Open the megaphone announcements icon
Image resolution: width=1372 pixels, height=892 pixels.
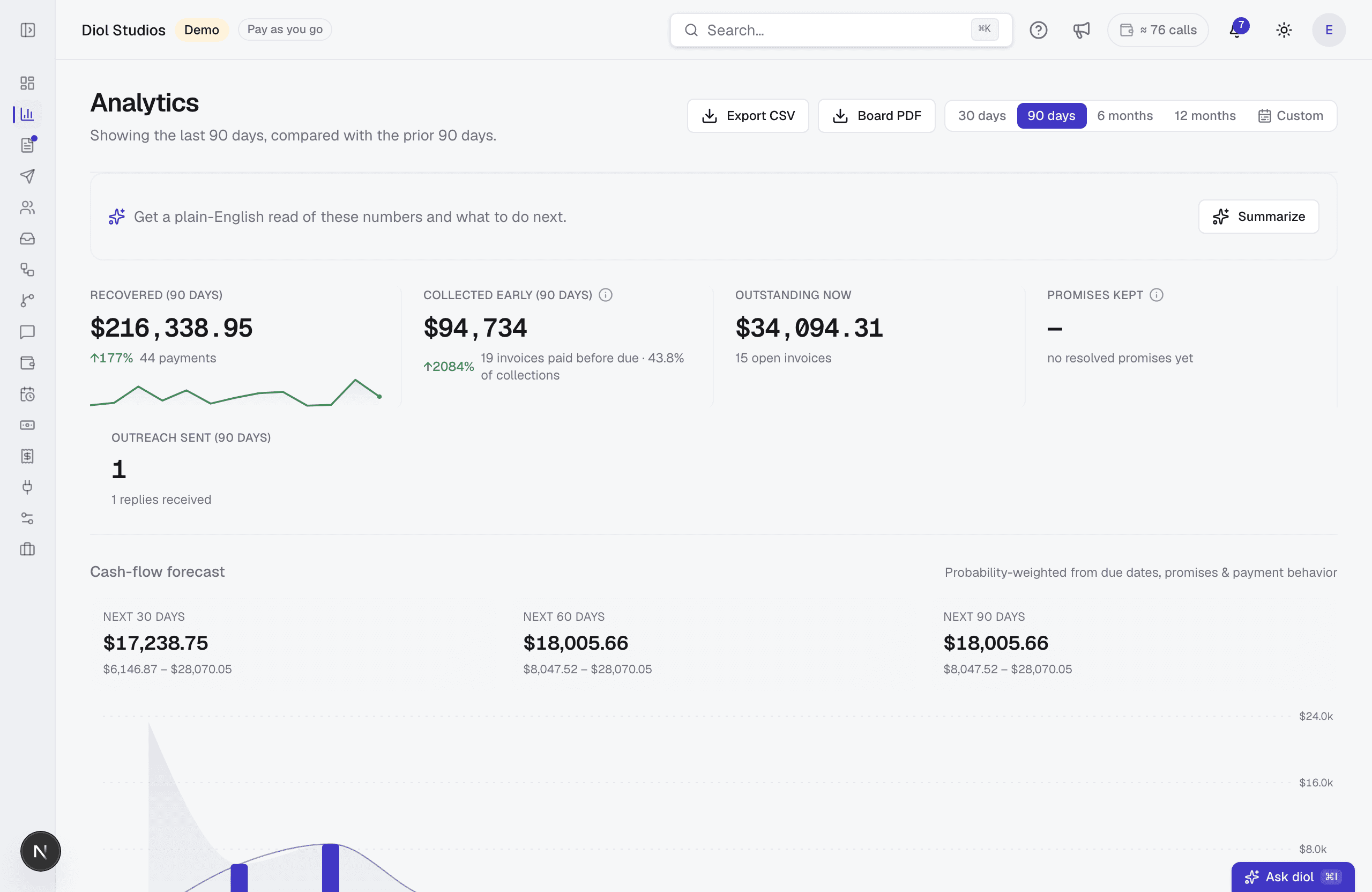coord(1081,30)
